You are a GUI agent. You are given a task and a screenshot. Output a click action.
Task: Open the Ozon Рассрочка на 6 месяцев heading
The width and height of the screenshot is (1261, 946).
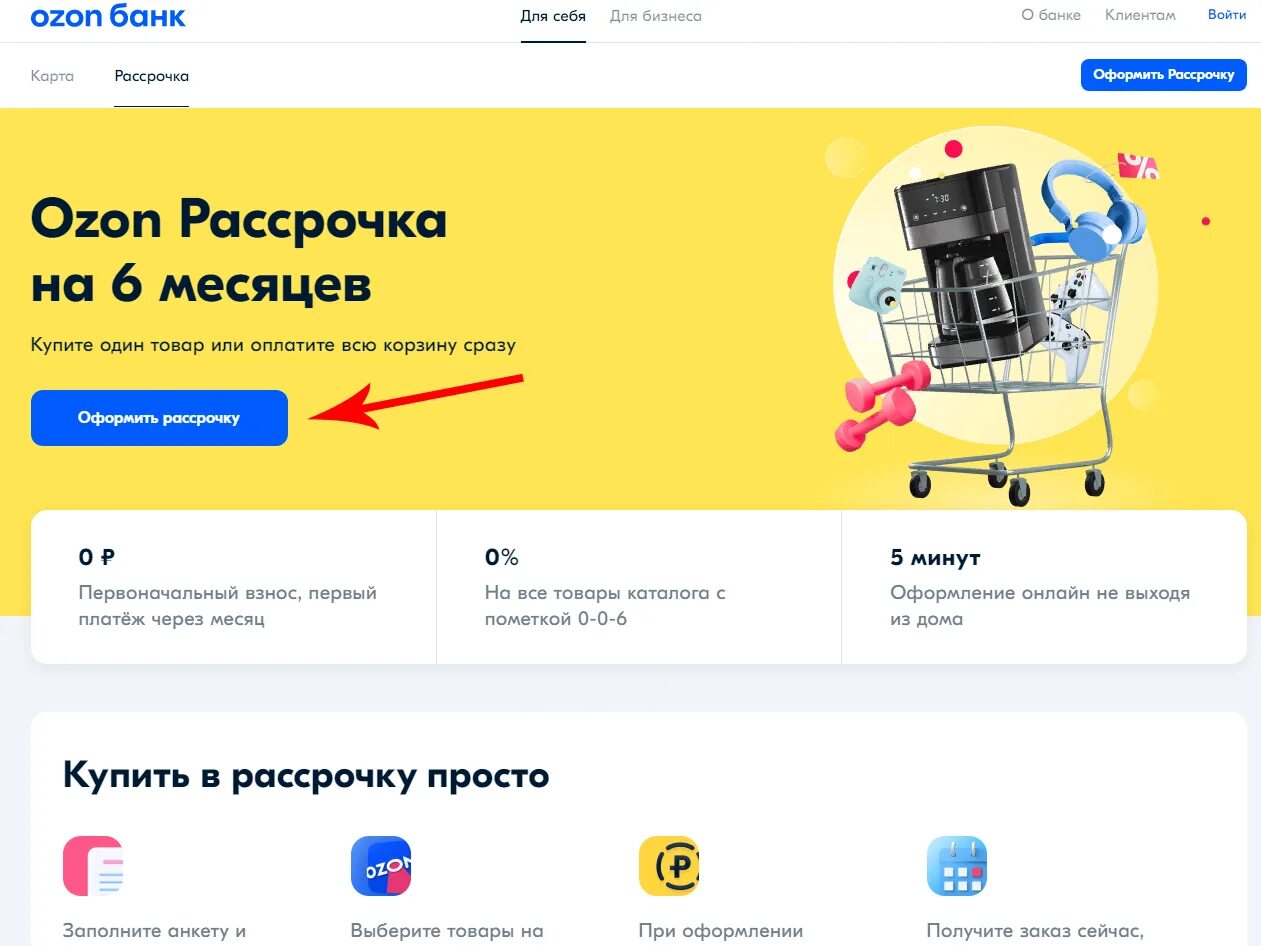[x=239, y=253]
